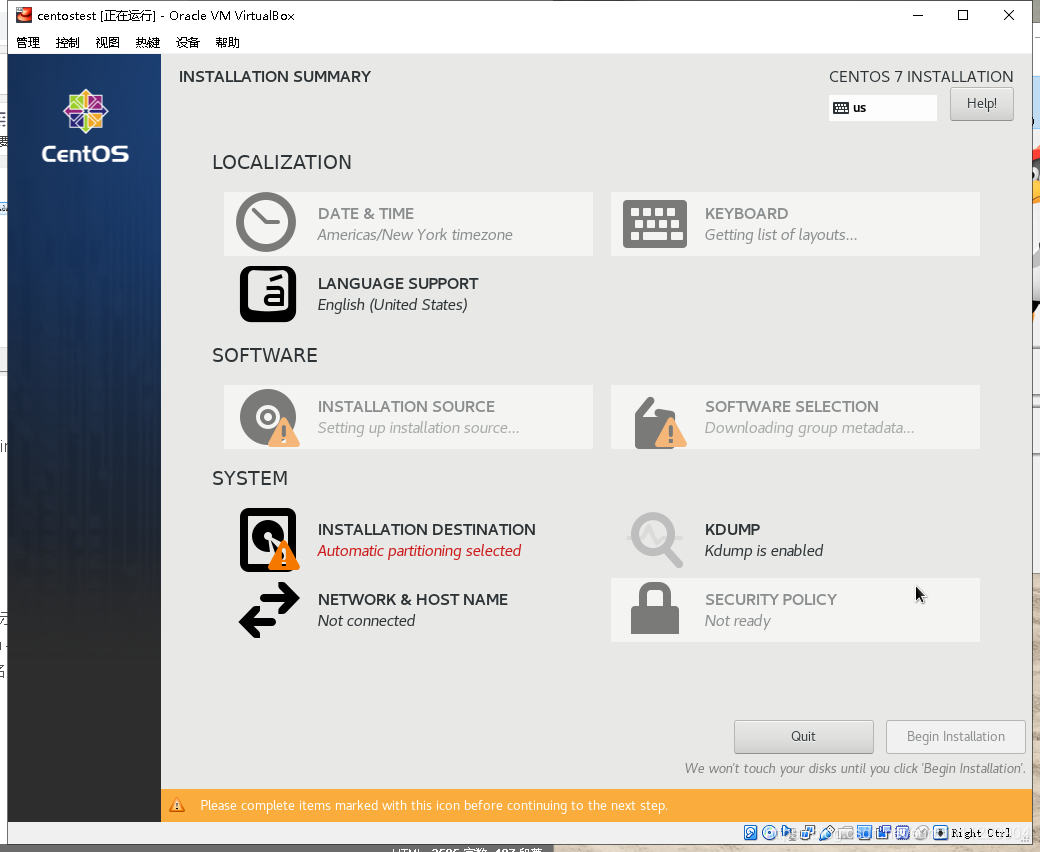Image resolution: width=1040 pixels, height=852 pixels.
Task: Click the Help! button
Action: pos(982,104)
